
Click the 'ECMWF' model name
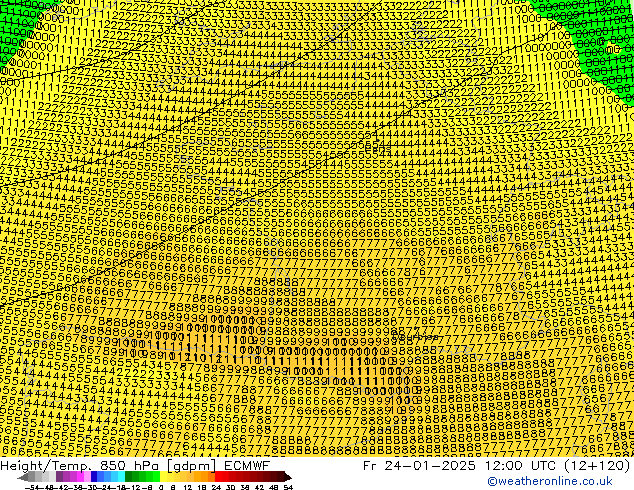pyautogui.click(x=247, y=466)
